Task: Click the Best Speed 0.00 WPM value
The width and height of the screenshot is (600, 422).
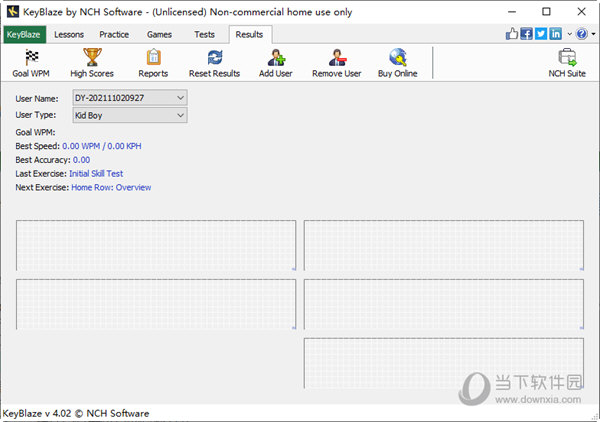Action: (101, 146)
